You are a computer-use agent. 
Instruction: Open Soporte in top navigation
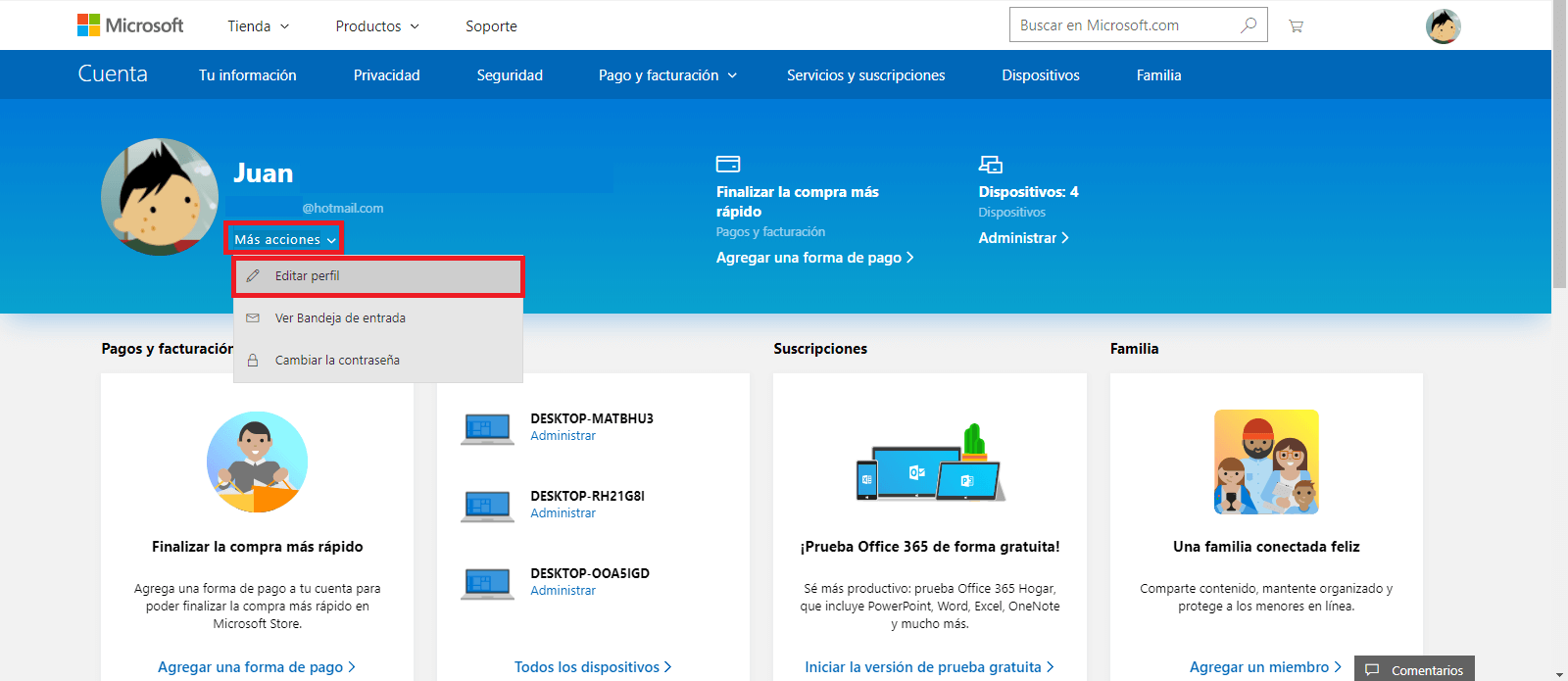point(491,26)
